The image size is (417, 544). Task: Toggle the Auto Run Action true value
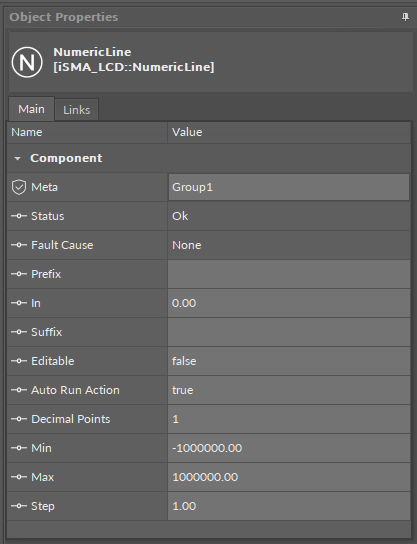289,390
